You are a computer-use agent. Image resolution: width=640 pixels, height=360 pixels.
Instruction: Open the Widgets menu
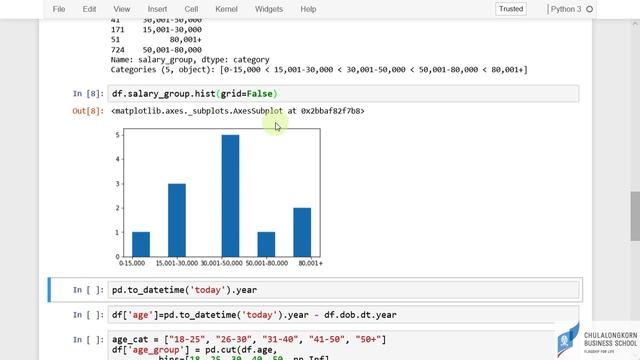[269, 9]
